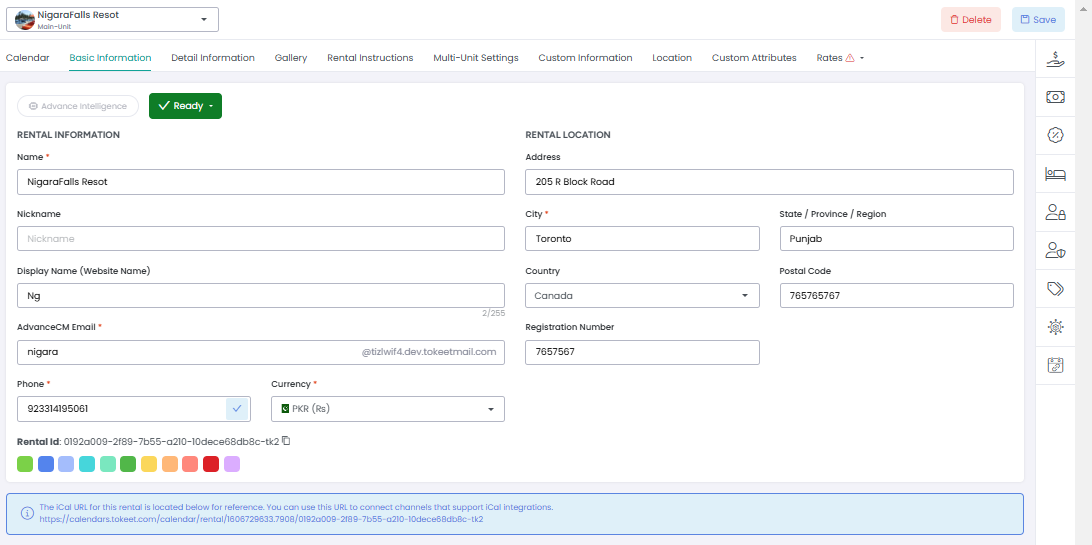Click the bed icon in right sidebar
Viewport: 1092px width, 545px height.
(x=1055, y=173)
